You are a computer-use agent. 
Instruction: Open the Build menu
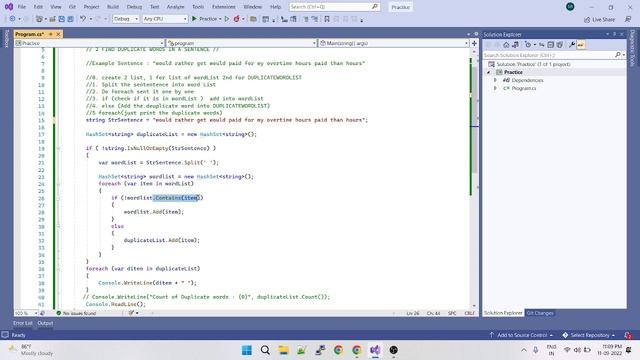[x=113, y=7]
